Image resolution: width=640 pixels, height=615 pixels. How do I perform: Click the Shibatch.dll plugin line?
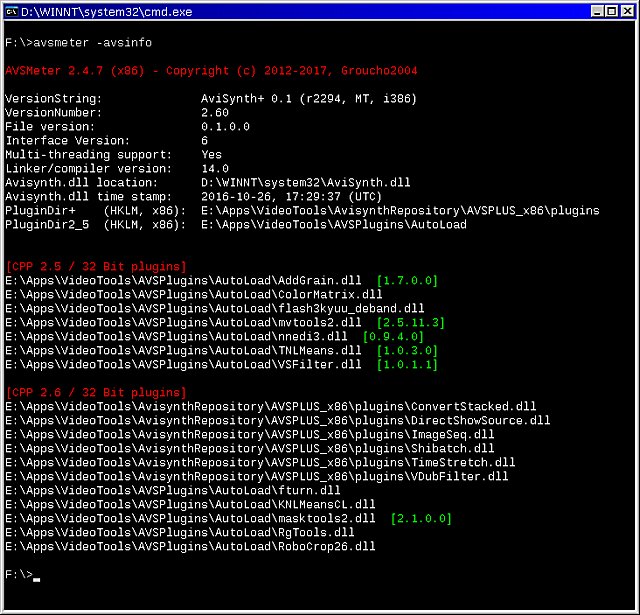tap(250, 448)
